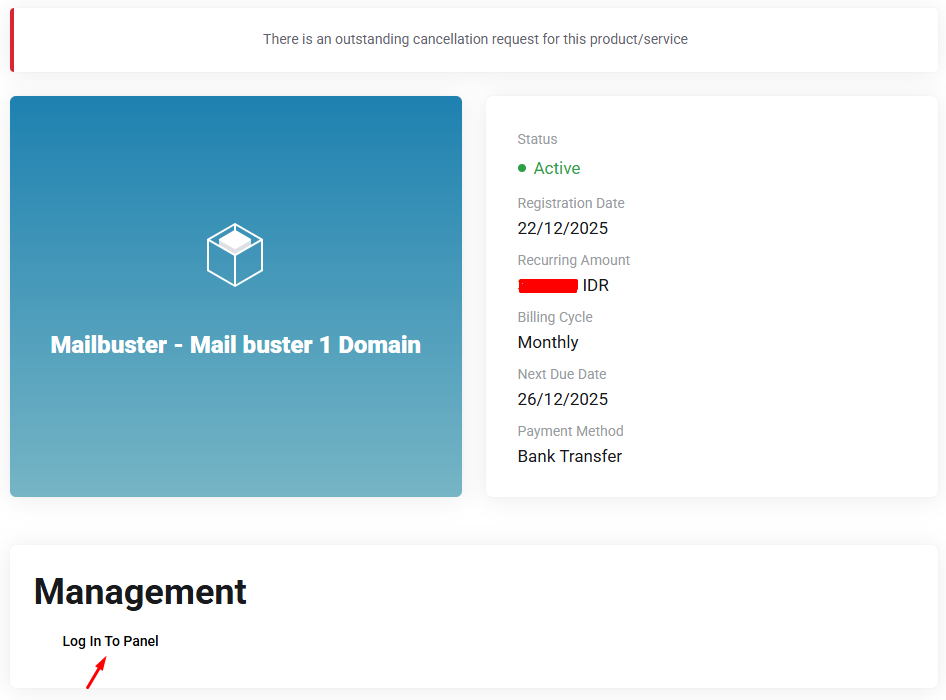Click the Billing Cycle label
946x700 pixels.
554,317
